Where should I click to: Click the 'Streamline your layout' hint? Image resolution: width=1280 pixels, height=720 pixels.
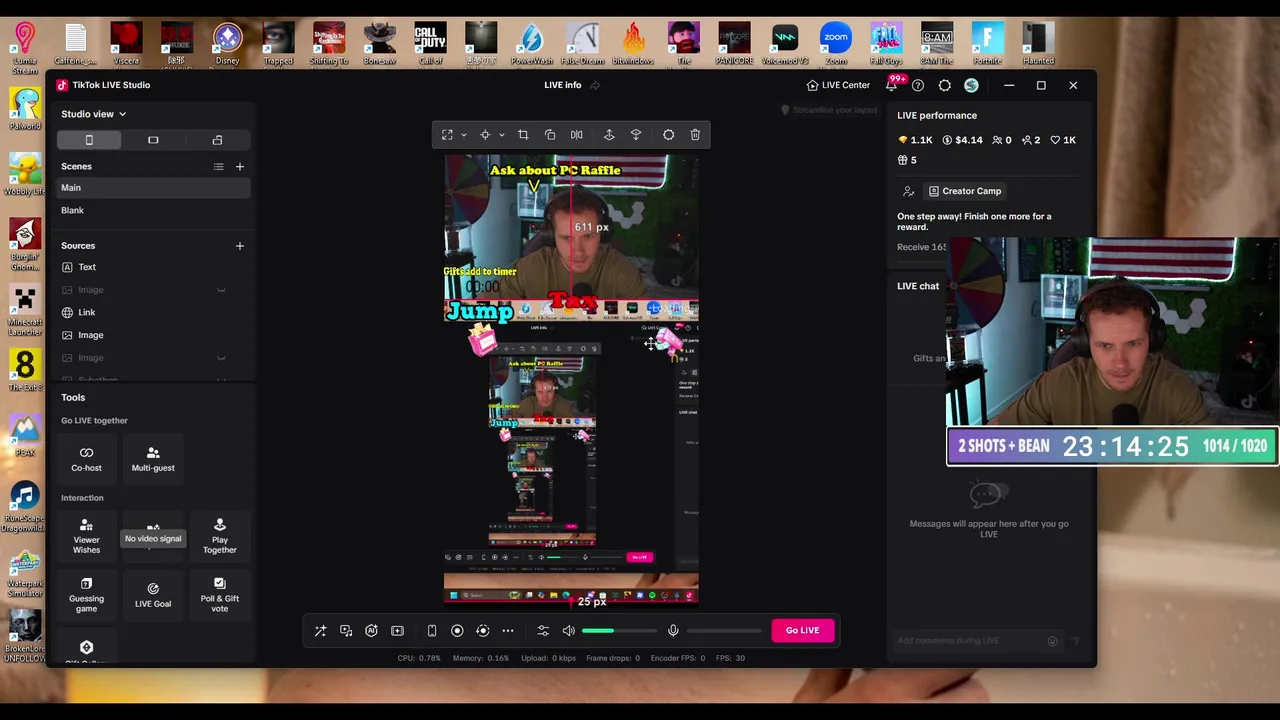(x=829, y=110)
